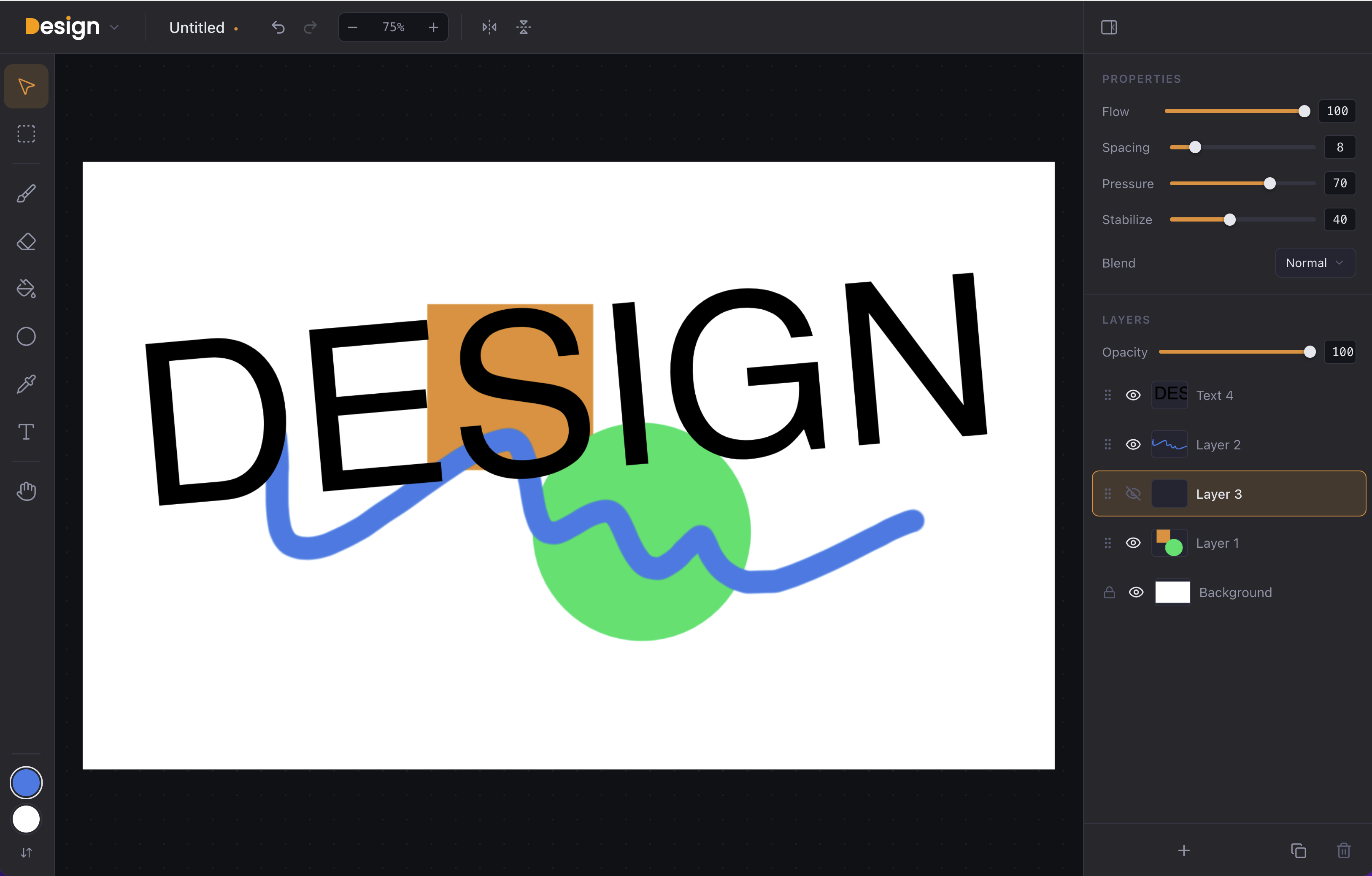Image resolution: width=1372 pixels, height=876 pixels.
Task: Select the Layer 1 row
Action: [x=1229, y=543]
